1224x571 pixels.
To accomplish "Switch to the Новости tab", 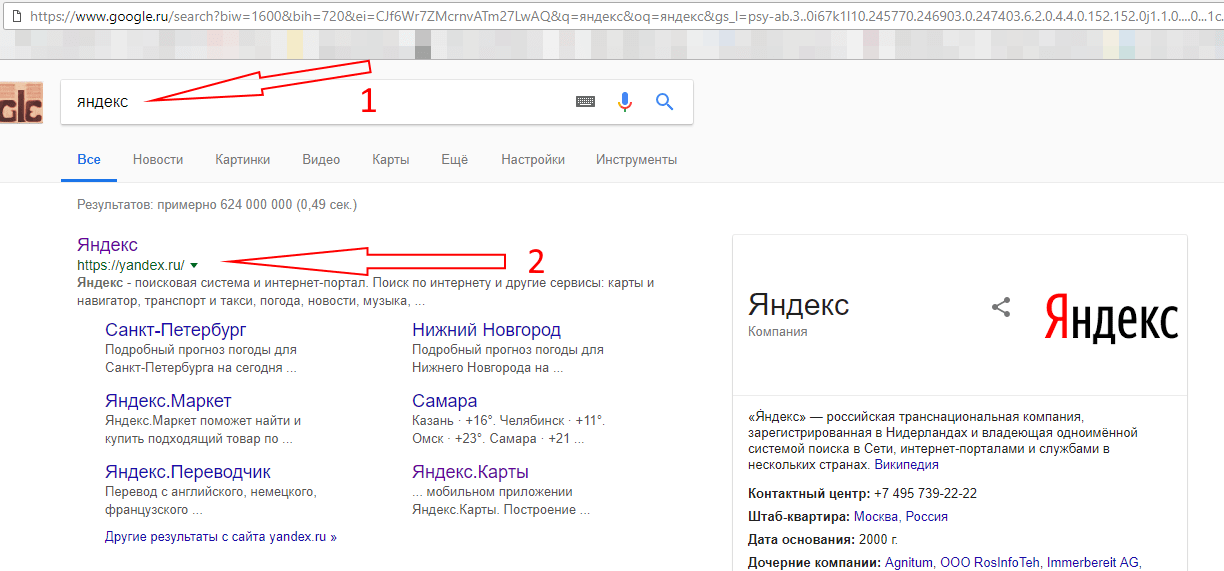I will (158, 160).
